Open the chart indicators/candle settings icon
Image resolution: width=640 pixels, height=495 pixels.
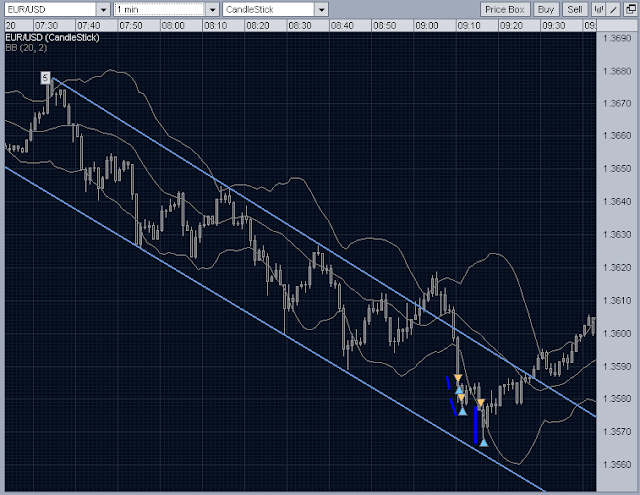coord(598,9)
